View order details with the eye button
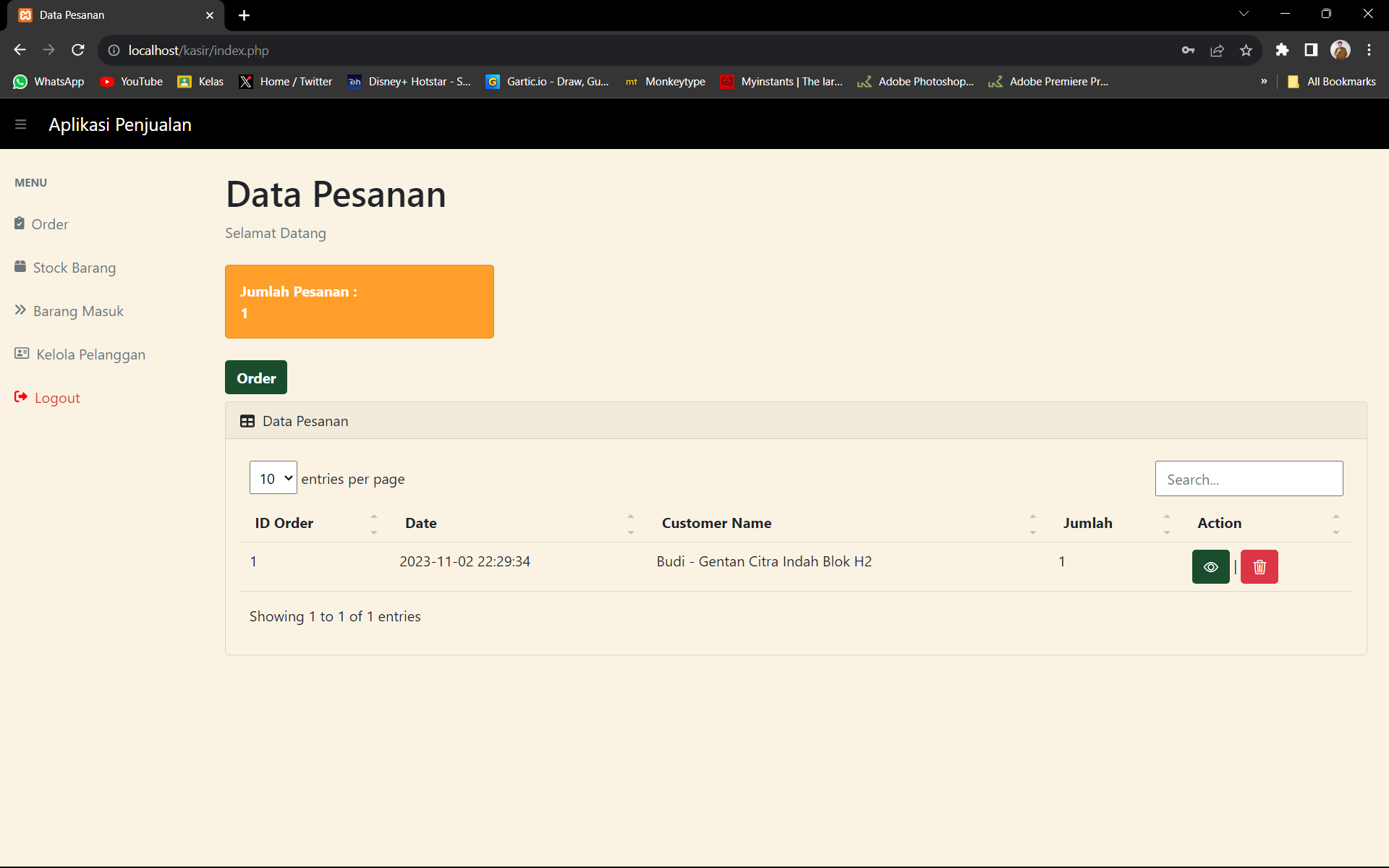 (x=1210, y=567)
